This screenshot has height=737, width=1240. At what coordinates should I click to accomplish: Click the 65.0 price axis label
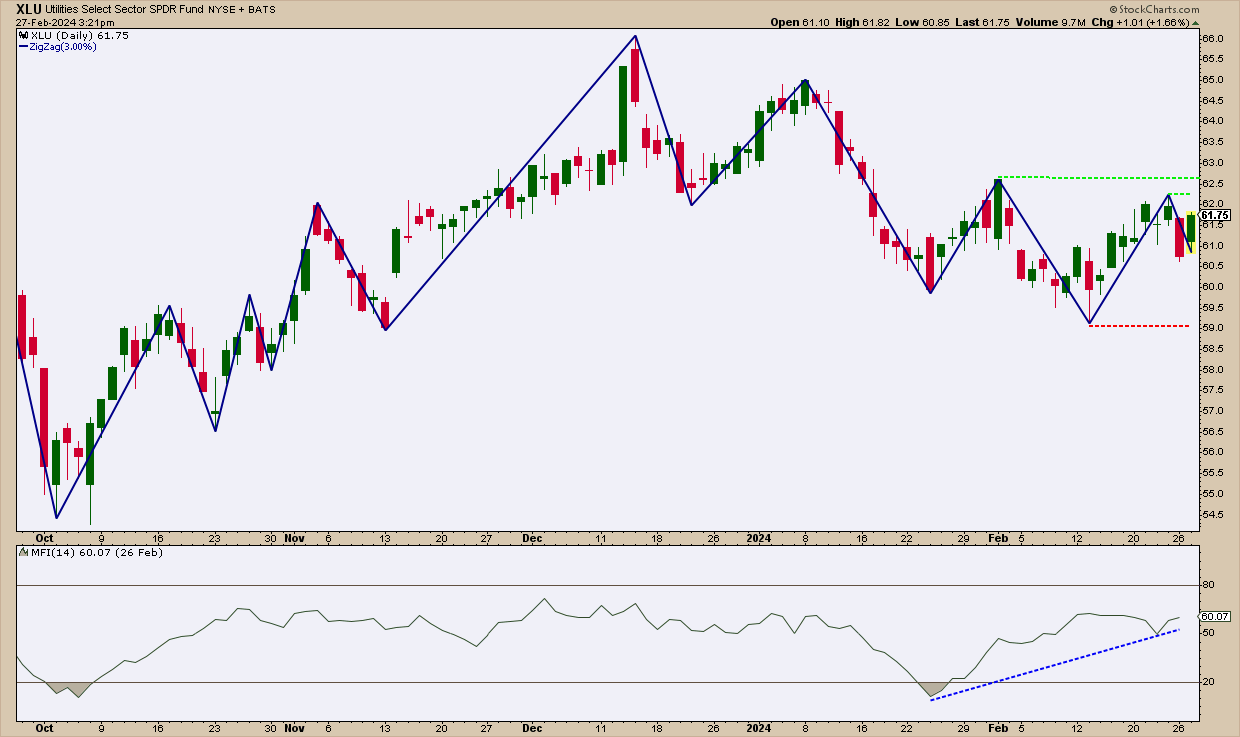coord(1211,79)
